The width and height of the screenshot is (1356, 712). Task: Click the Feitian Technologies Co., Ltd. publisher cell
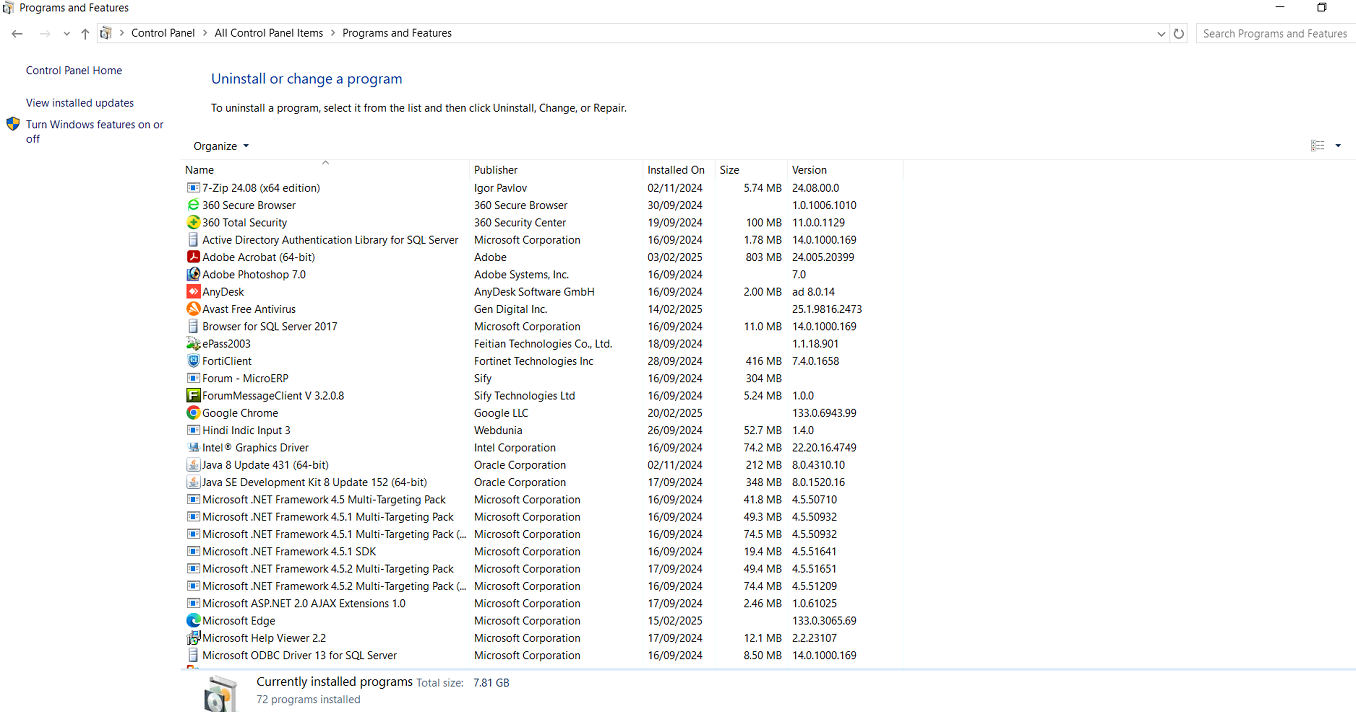[x=543, y=344]
